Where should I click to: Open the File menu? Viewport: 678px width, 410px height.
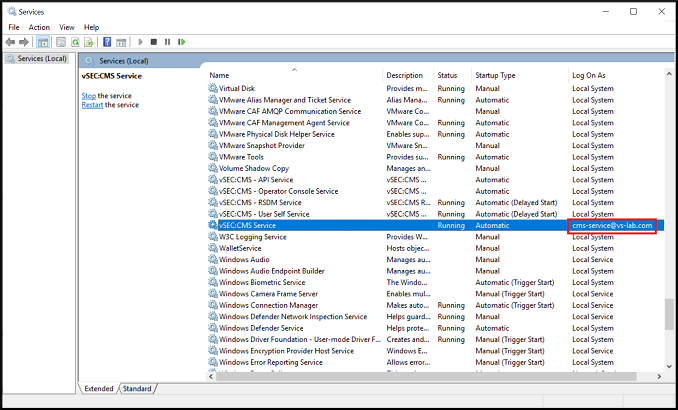[x=14, y=27]
